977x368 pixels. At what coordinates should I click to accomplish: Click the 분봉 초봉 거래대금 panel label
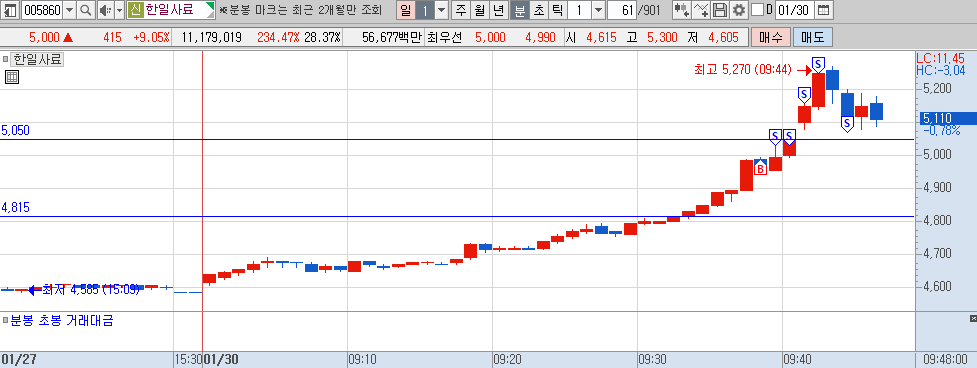click(x=62, y=321)
